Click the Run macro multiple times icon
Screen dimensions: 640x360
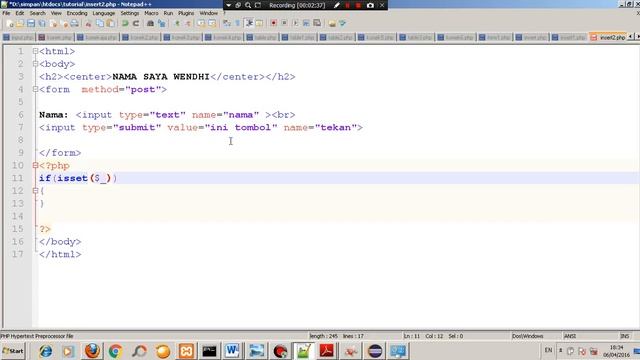tap(306, 23)
